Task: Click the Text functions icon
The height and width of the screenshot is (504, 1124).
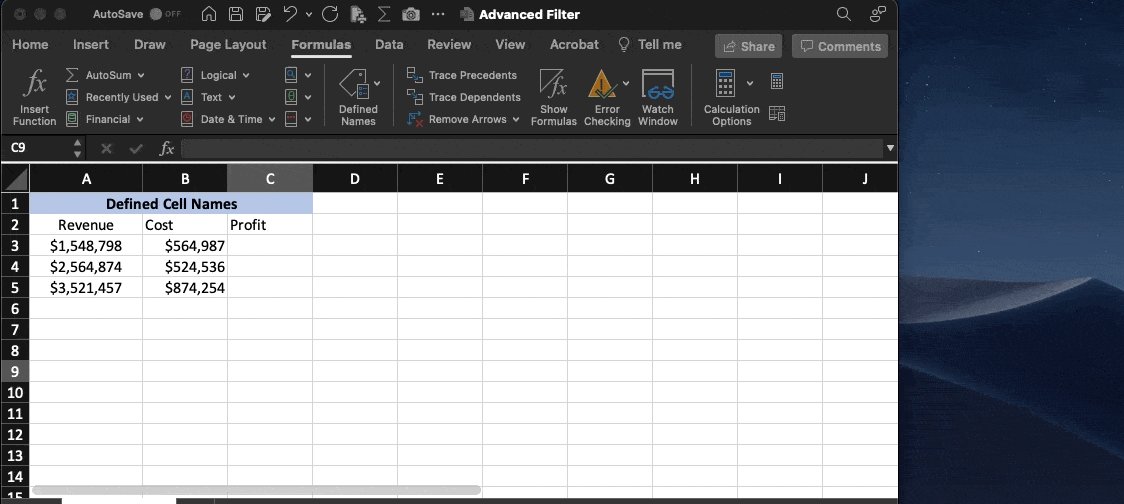Action: (186, 97)
